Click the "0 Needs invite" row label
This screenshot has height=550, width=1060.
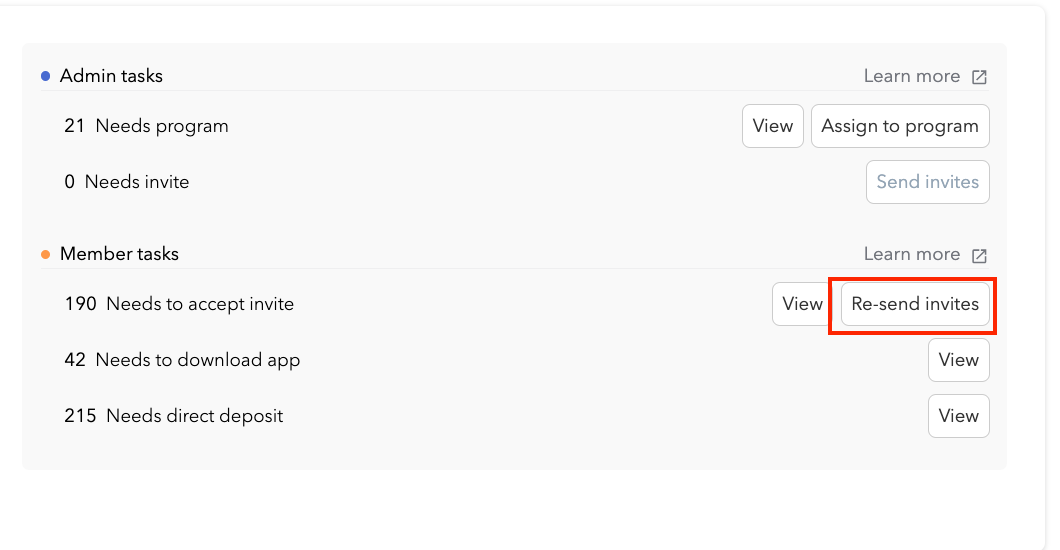pyautogui.click(x=126, y=182)
